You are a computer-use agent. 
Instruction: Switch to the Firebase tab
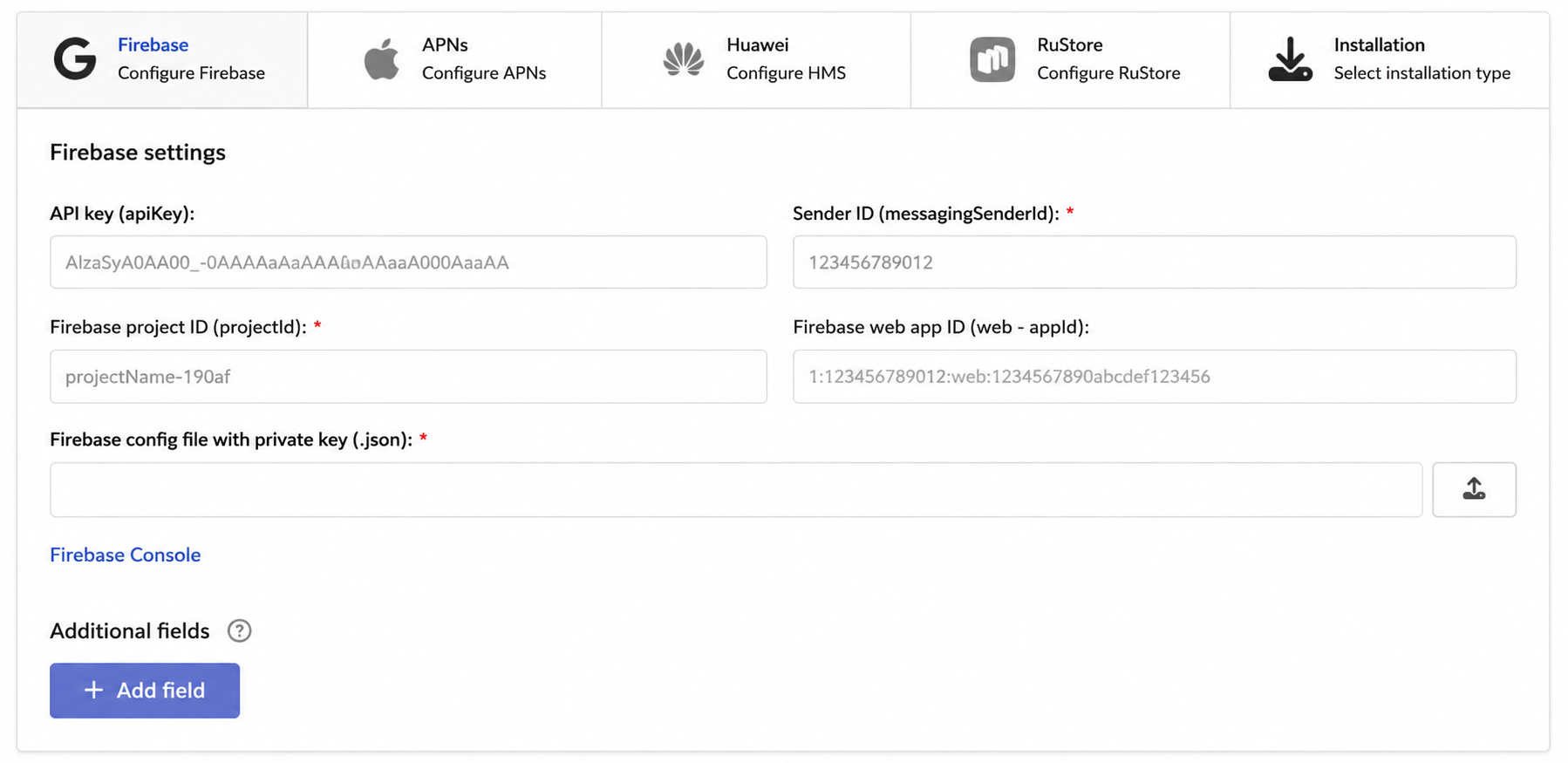[162, 59]
